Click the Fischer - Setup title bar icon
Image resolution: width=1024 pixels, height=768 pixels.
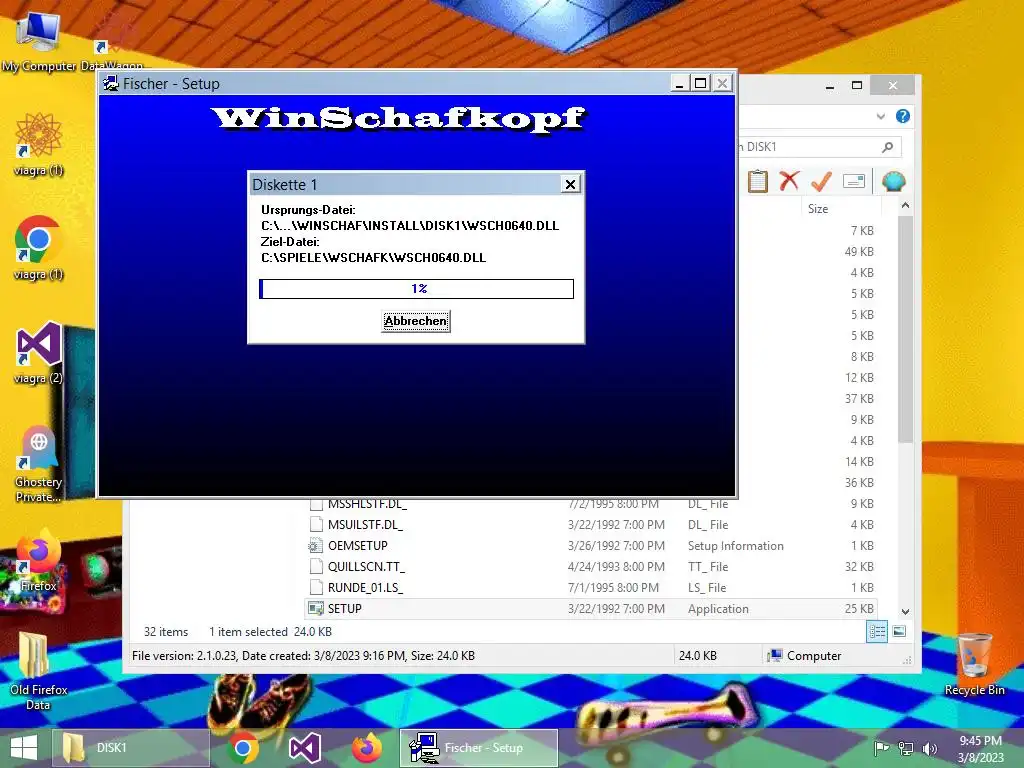click(x=110, y=84)
